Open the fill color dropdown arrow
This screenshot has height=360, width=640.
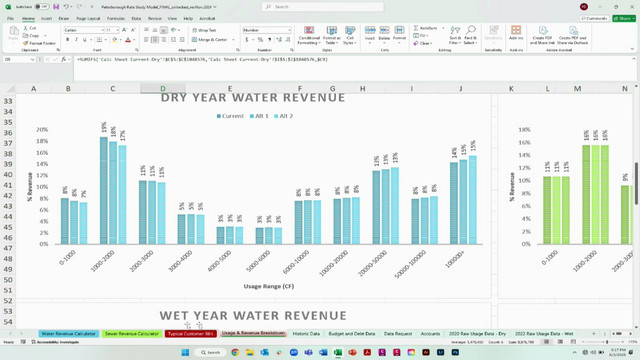(120, 40)
